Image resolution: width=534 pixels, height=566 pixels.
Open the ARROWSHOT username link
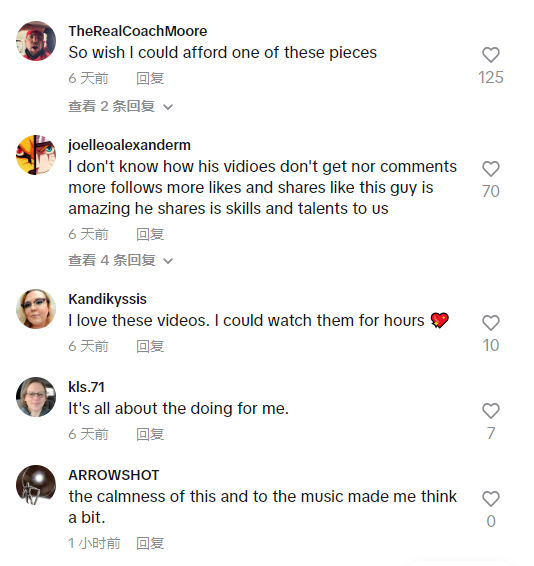point(114,475)
